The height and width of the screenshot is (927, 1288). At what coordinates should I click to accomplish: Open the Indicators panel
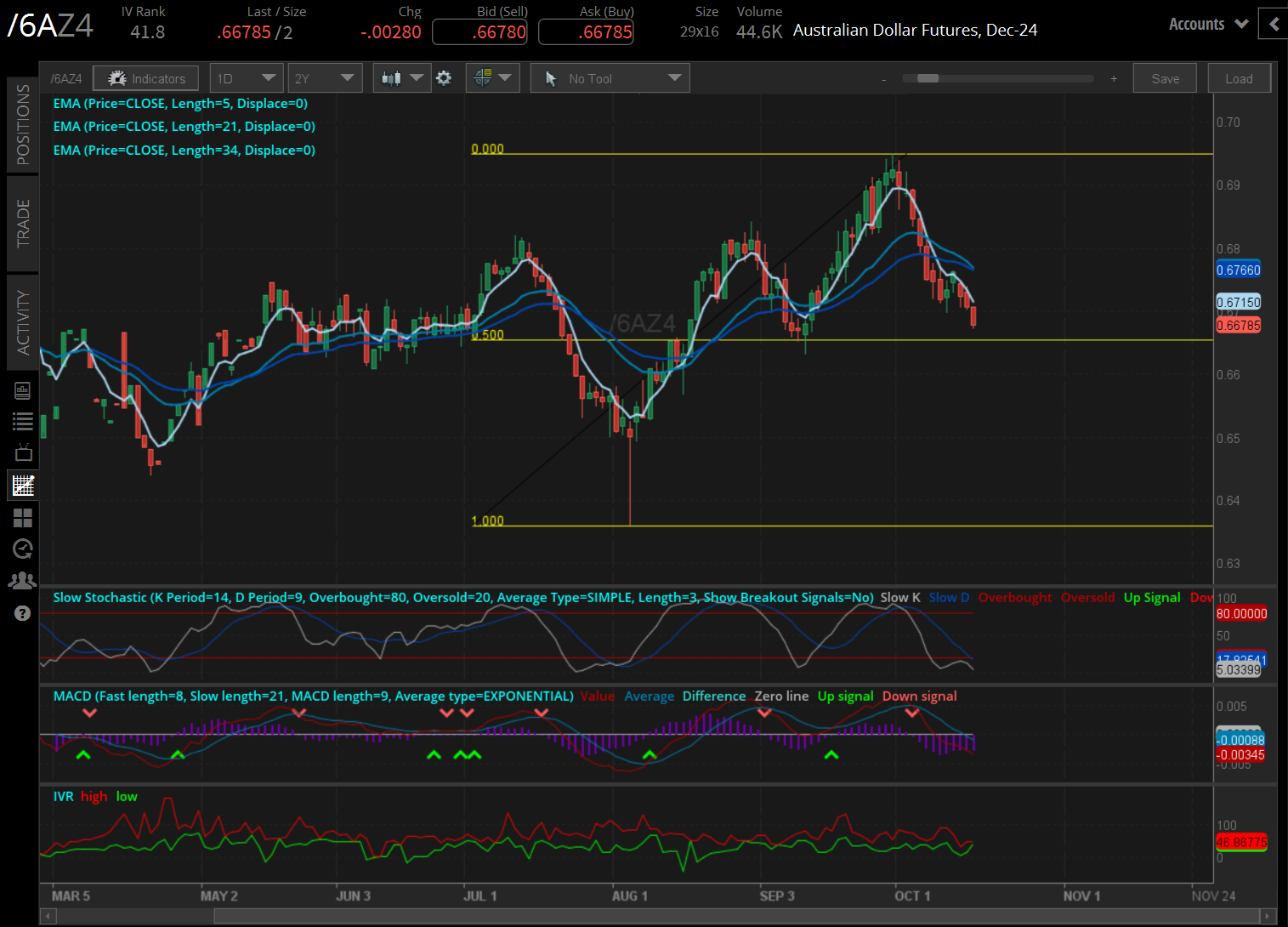pyautogui.click(x=145, y=78)
